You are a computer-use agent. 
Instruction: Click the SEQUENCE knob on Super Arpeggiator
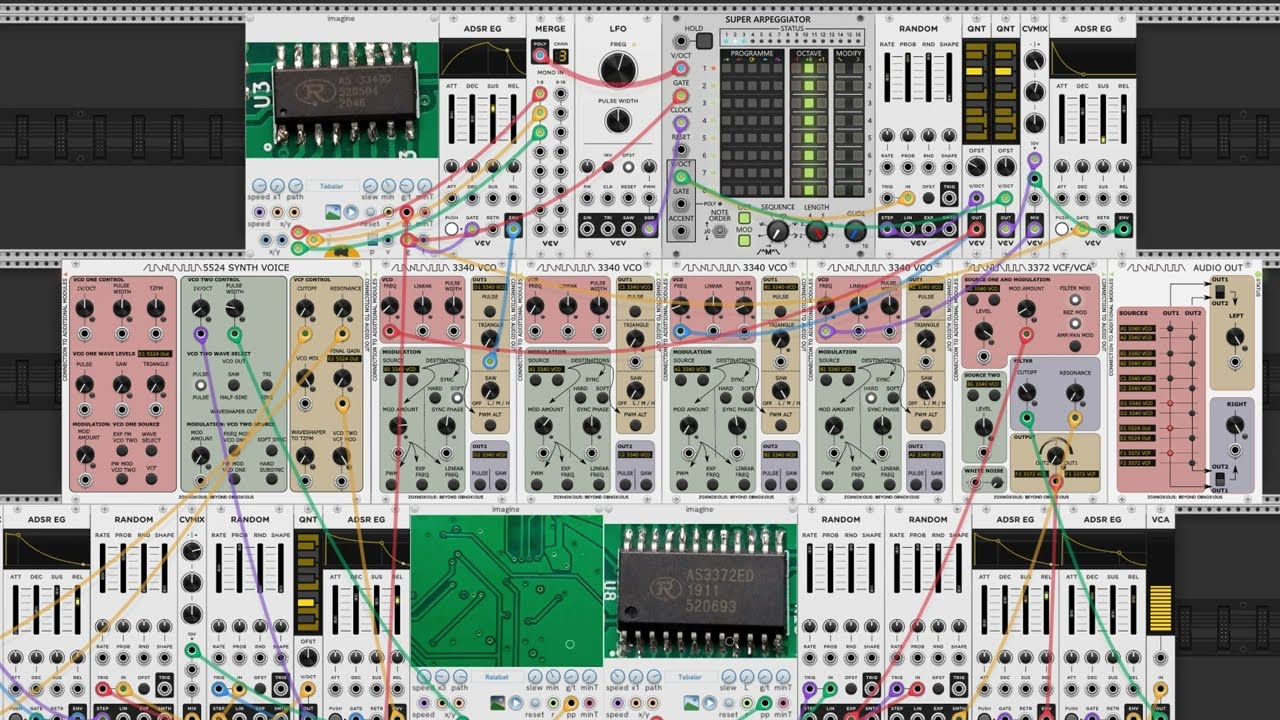click(x=777, y=232)
